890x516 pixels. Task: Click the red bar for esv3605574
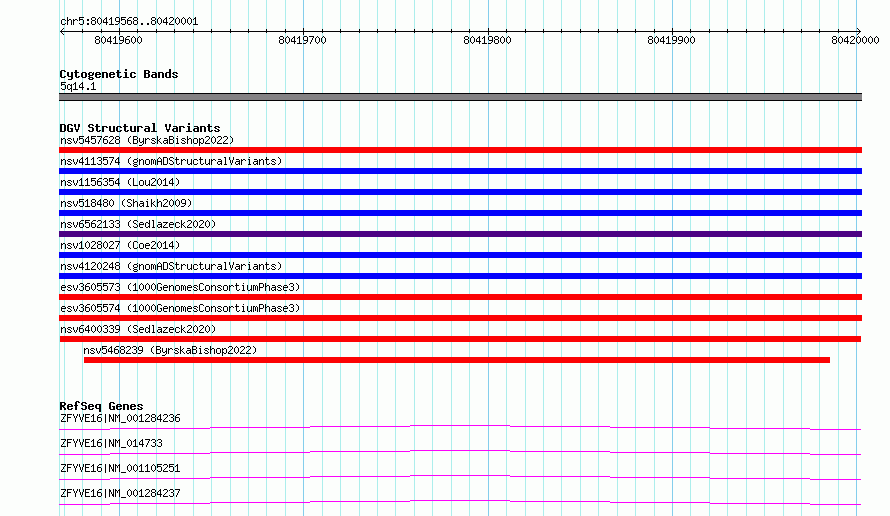click(x=460, y=318)
